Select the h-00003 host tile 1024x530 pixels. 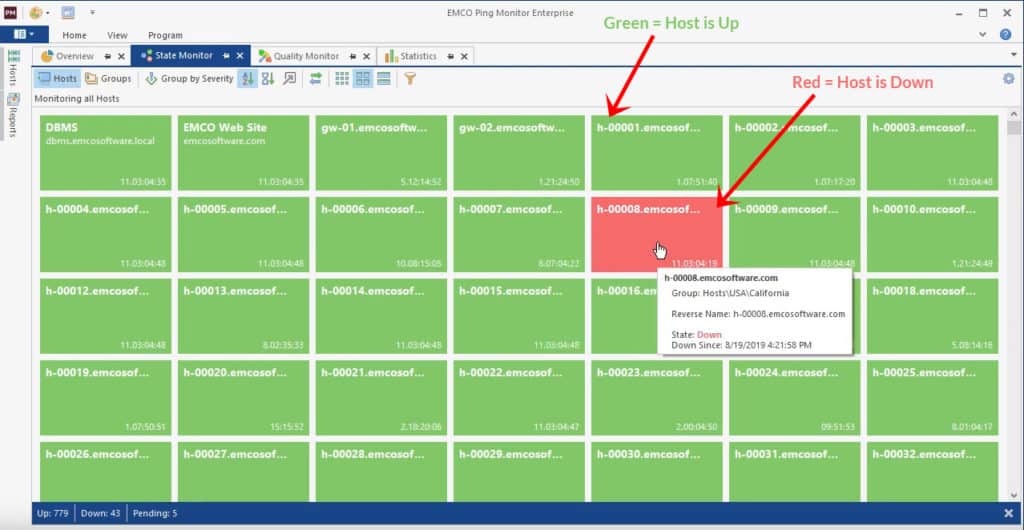(933, 153)
